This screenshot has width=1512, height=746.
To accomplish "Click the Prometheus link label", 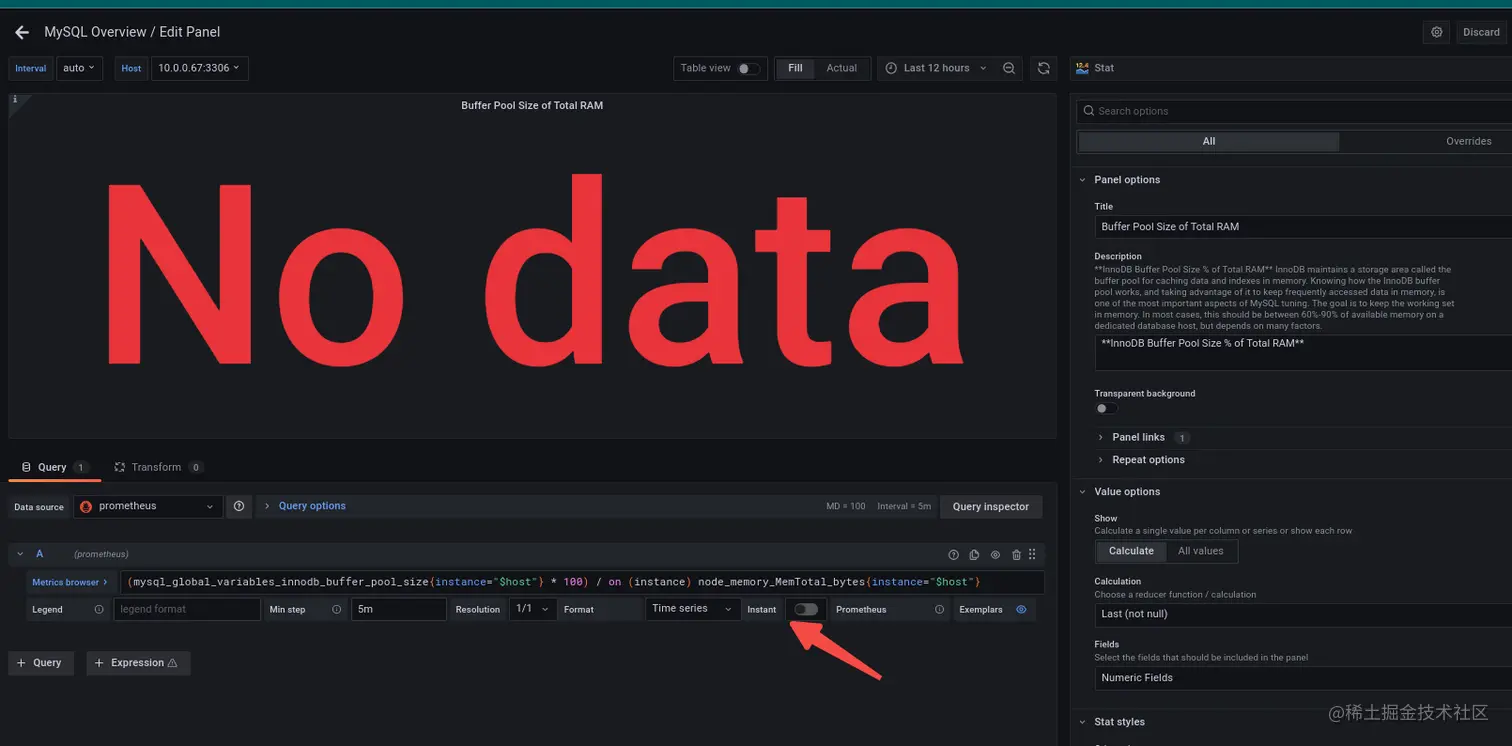I will click(x=861, y=609).
